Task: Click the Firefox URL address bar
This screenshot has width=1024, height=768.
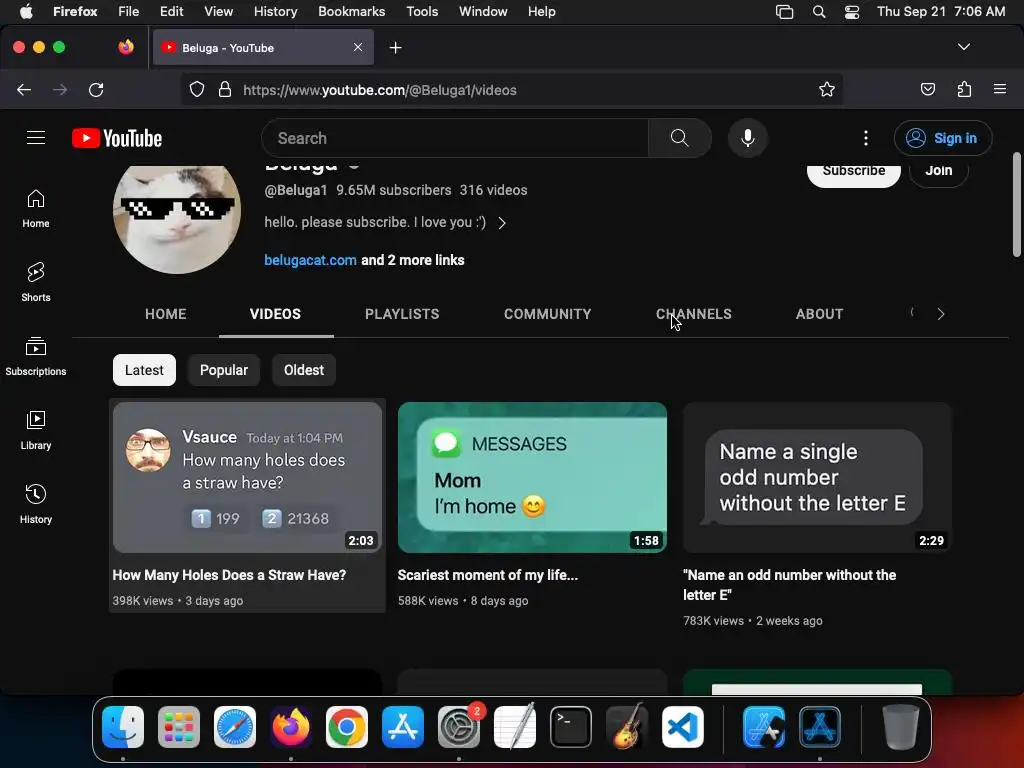Action: (511, 89)
